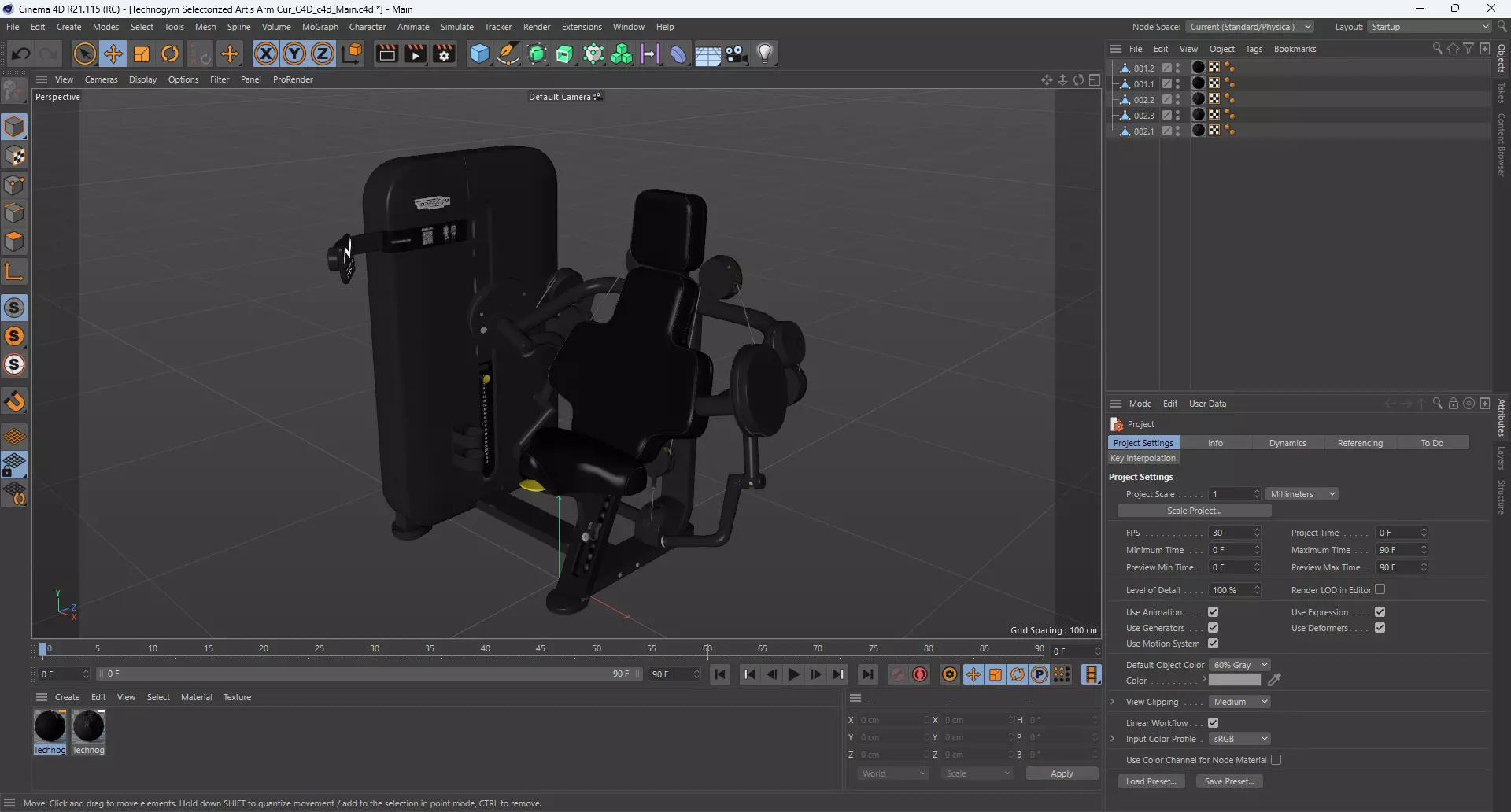Open the Simulate menu

[456, 27]
